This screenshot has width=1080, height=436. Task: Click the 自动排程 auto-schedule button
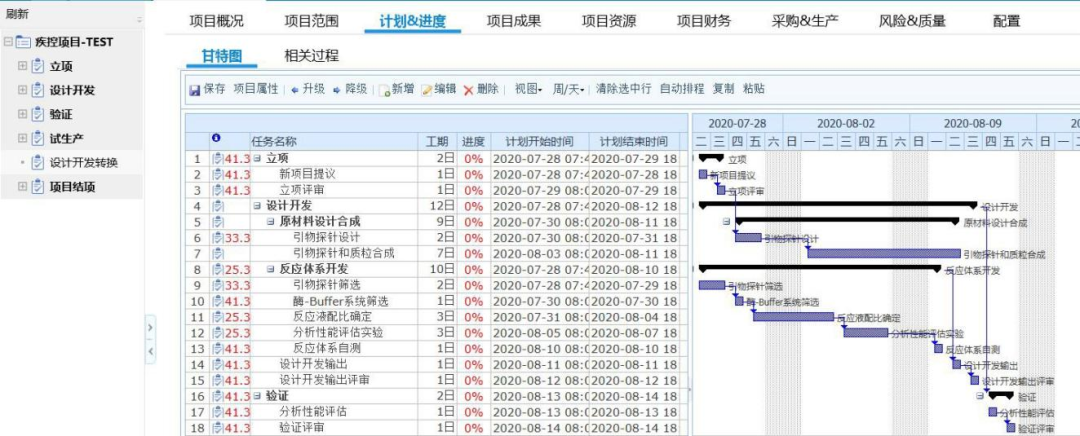click(682, 89)
